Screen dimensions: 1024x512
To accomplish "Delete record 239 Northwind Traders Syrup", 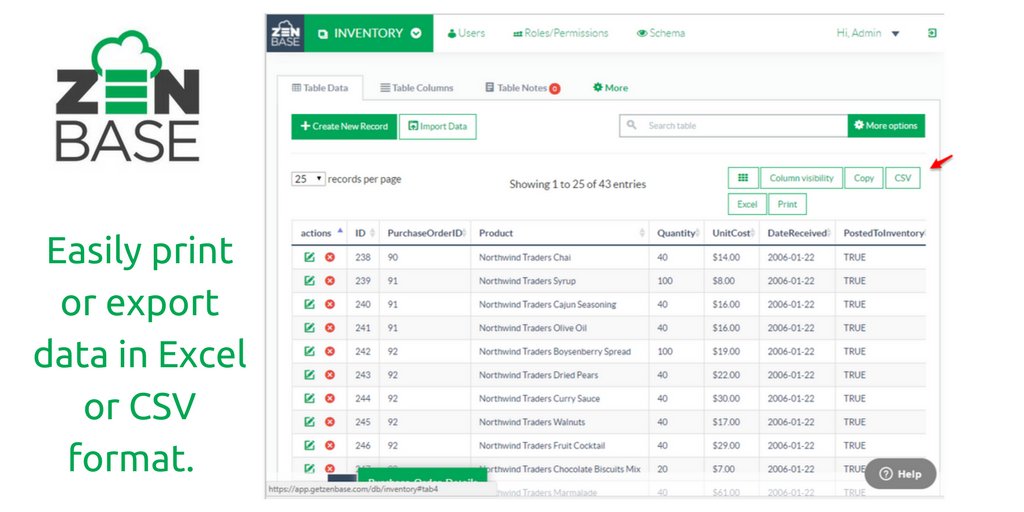I will [x=330, y=281].
